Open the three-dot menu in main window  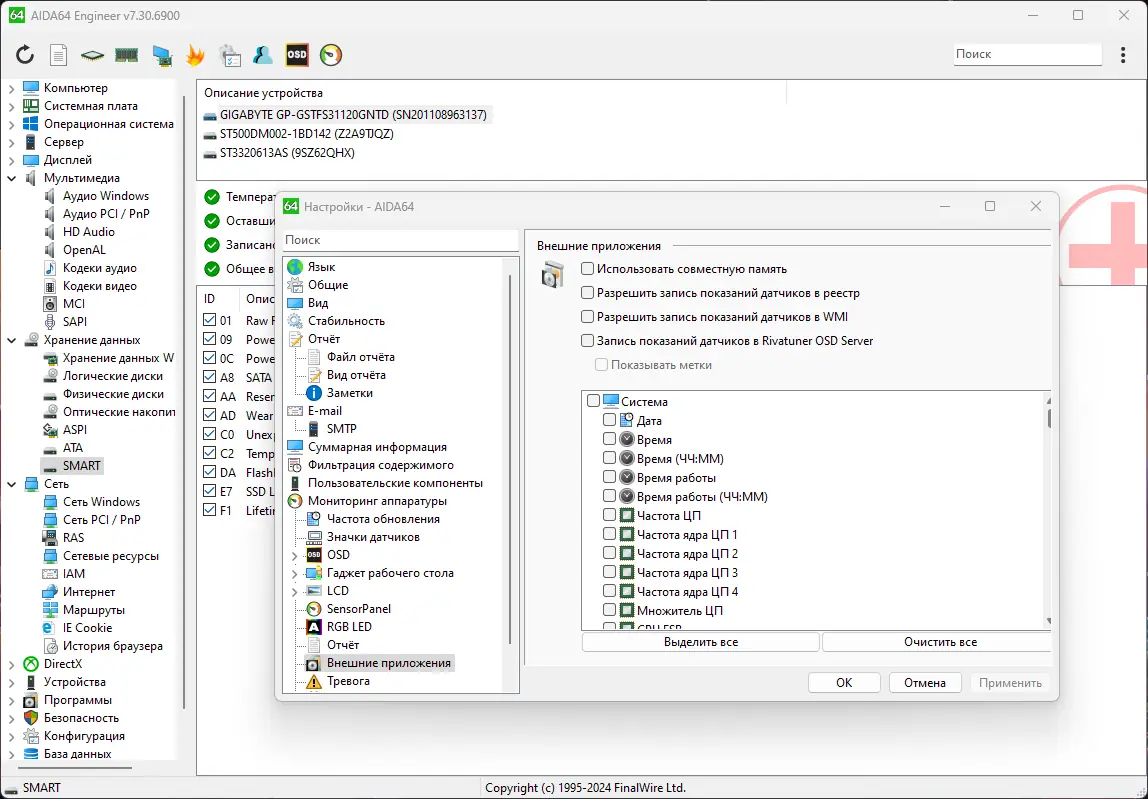pyautogui.click(x=1123, y=55)
